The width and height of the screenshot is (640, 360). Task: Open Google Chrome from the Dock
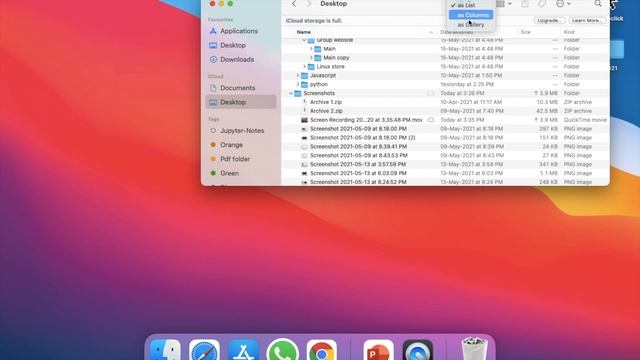(x=322, y=351)
